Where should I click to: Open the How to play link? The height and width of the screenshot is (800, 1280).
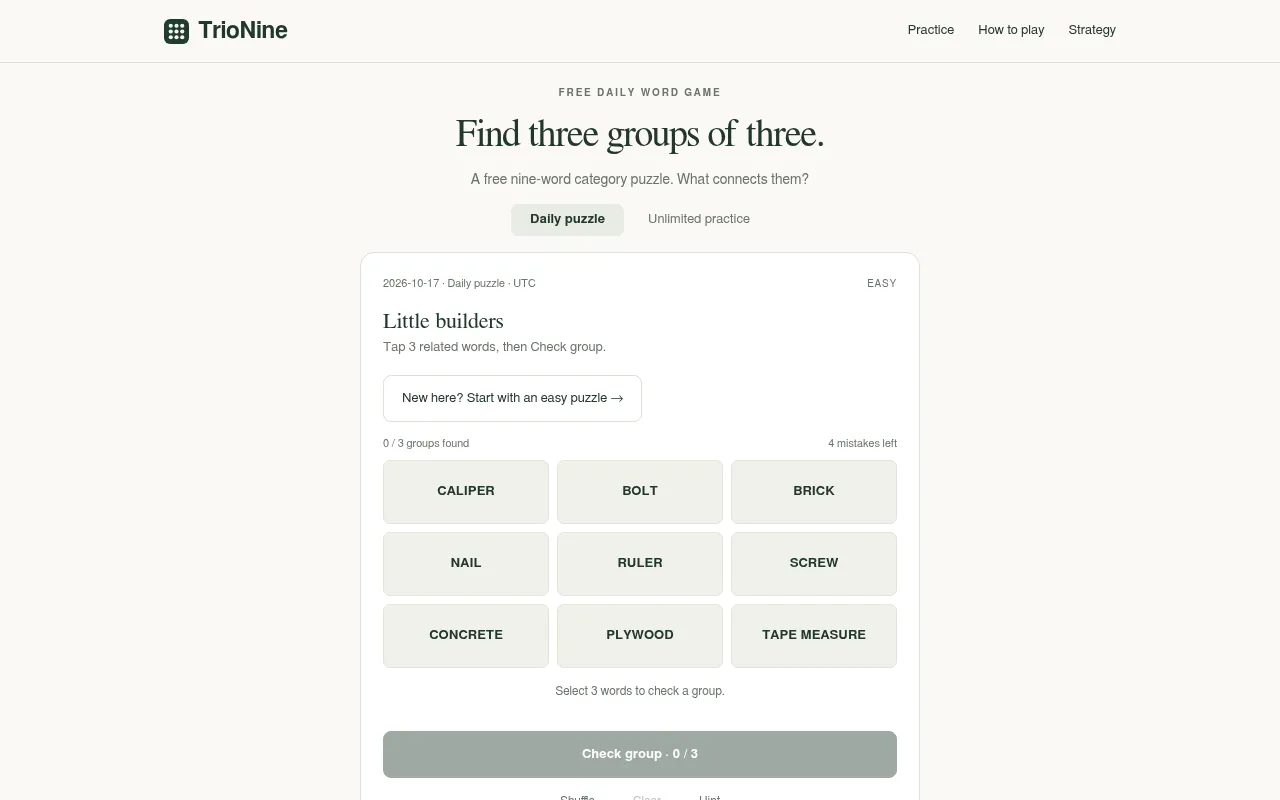pos(1011,30)
